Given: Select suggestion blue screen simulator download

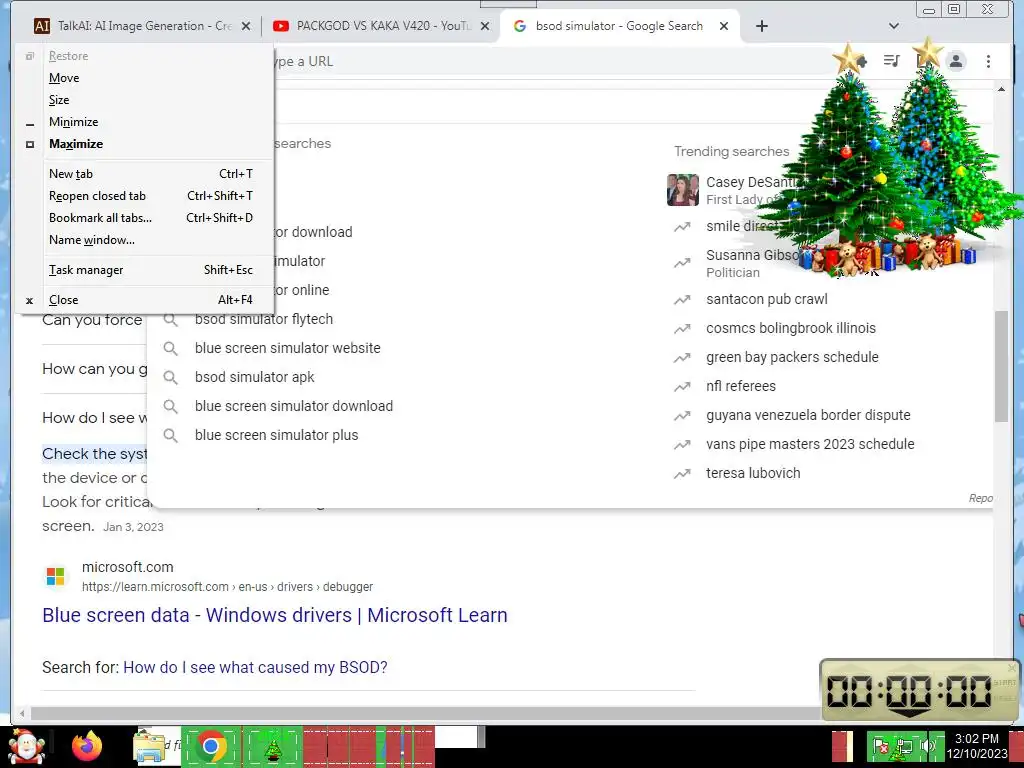Looking at the screenshot, I should (294, 406).
